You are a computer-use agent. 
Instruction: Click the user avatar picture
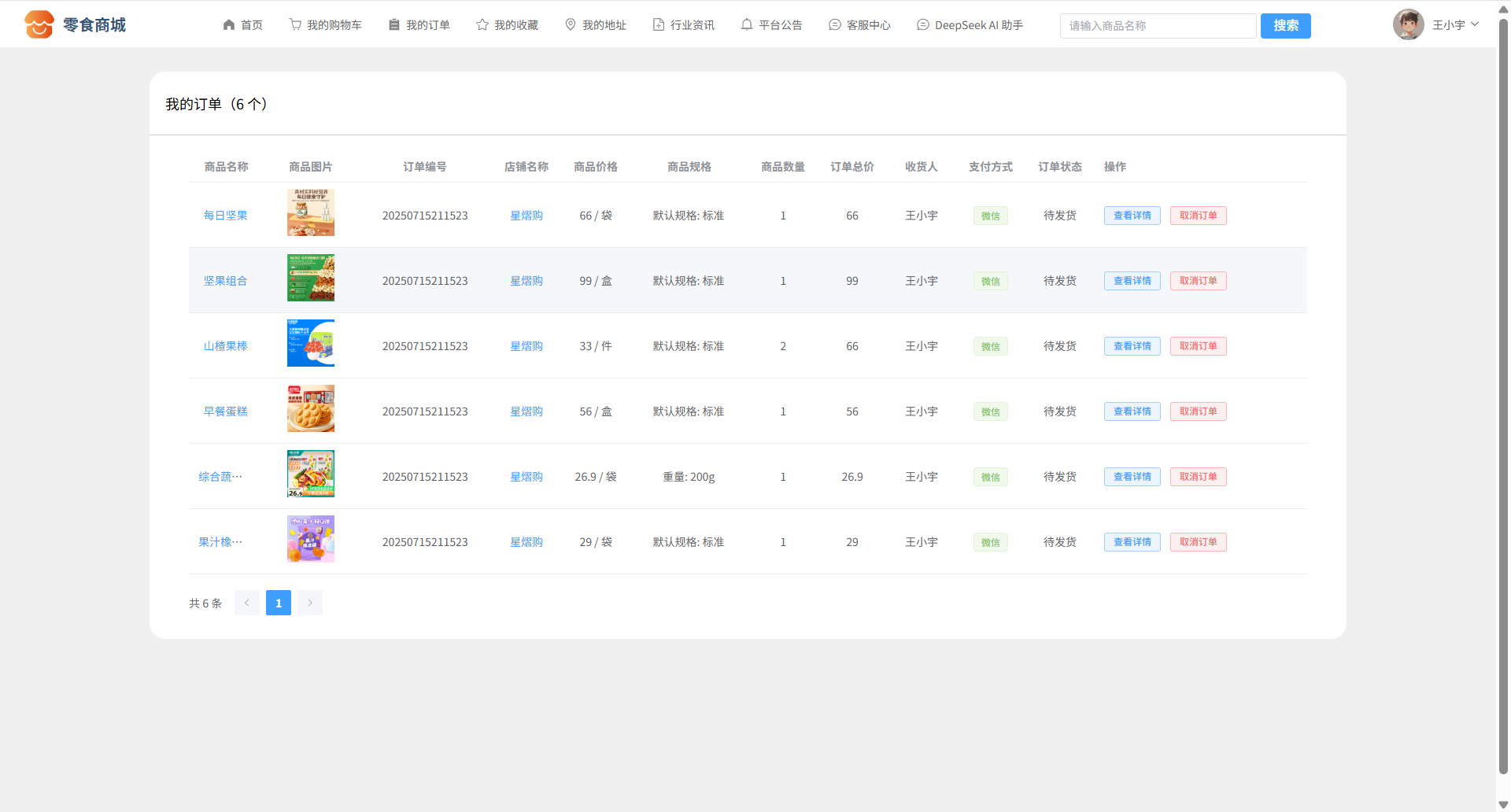[1408, 24]
